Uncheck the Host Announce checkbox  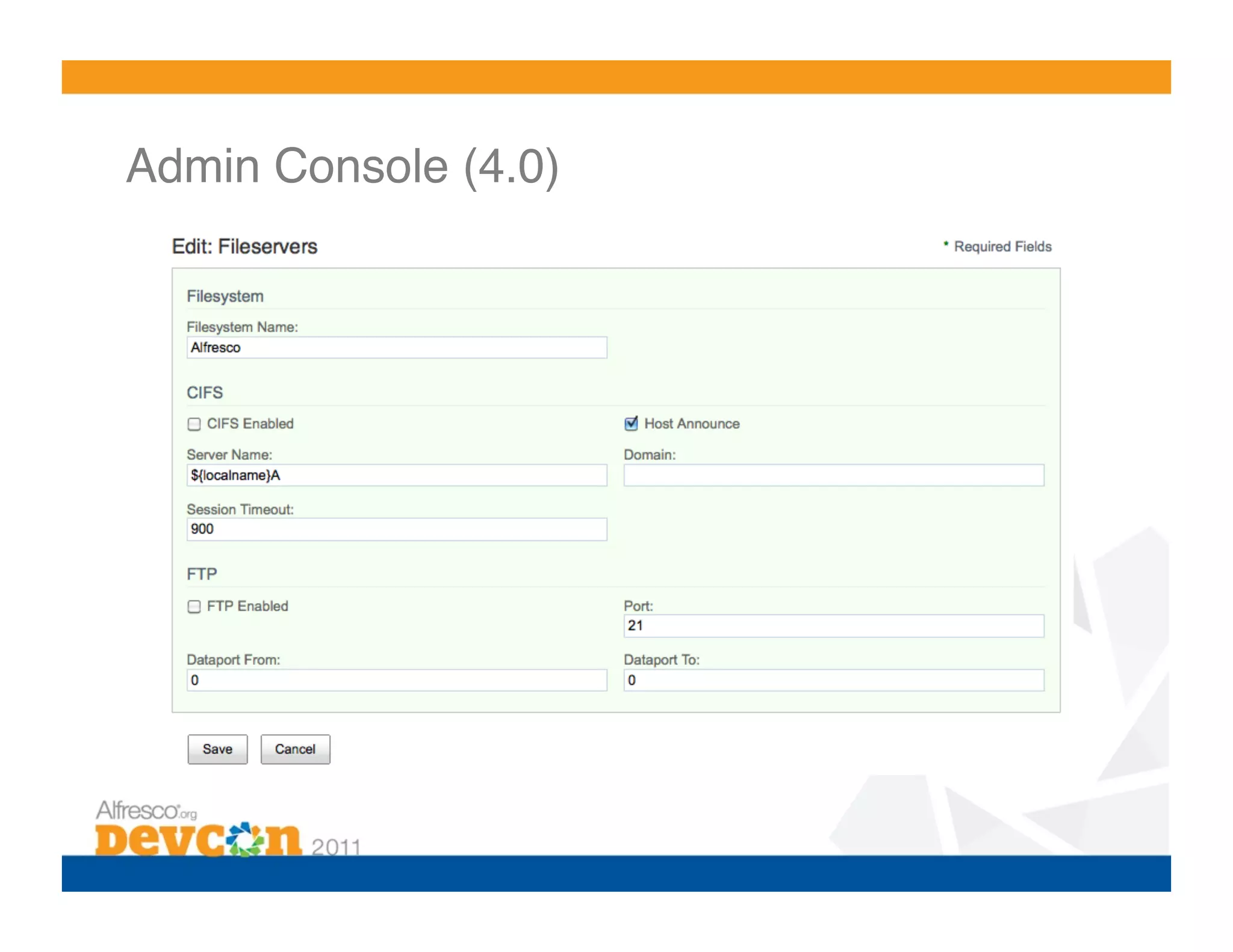631,424
